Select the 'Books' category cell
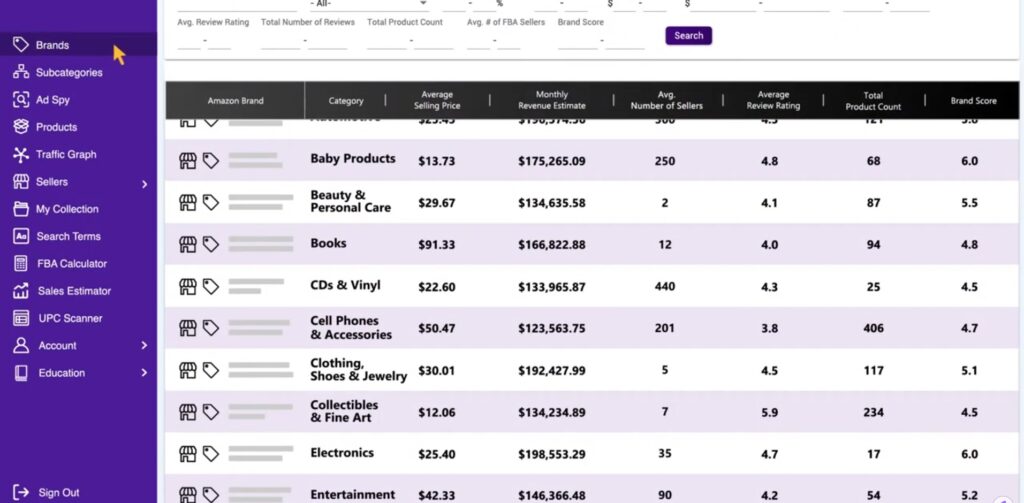 pyautogui.click(x=328, y=243)
